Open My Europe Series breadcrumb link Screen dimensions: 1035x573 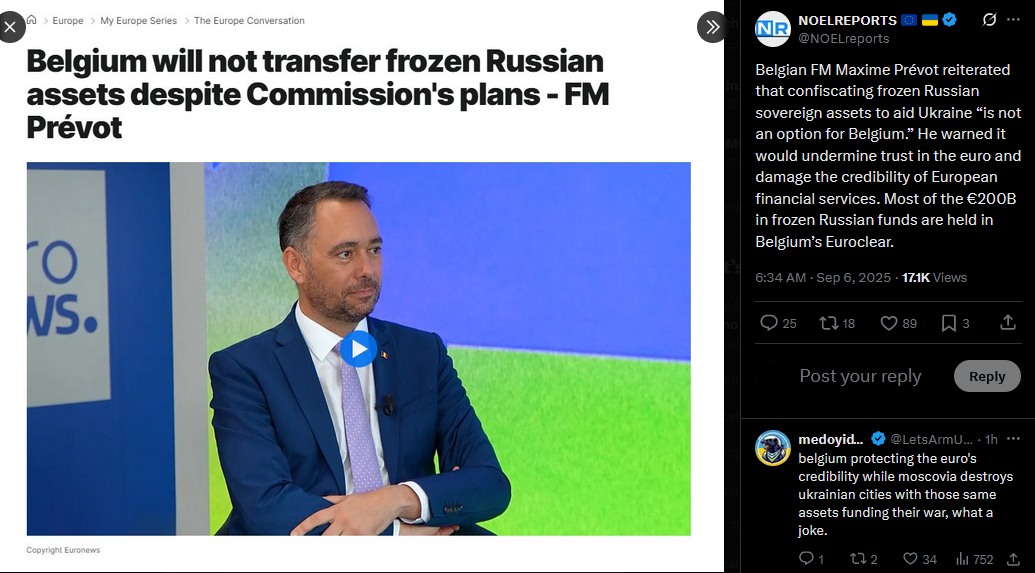139,20
